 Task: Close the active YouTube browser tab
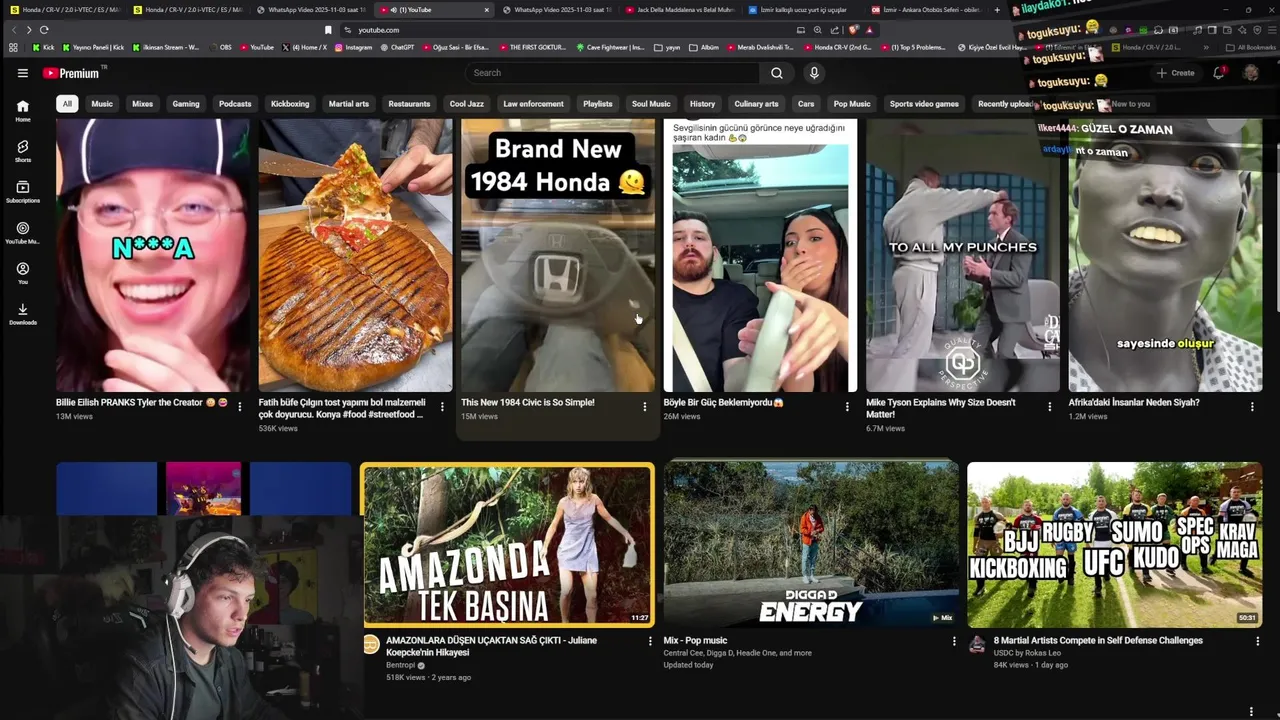487,10
